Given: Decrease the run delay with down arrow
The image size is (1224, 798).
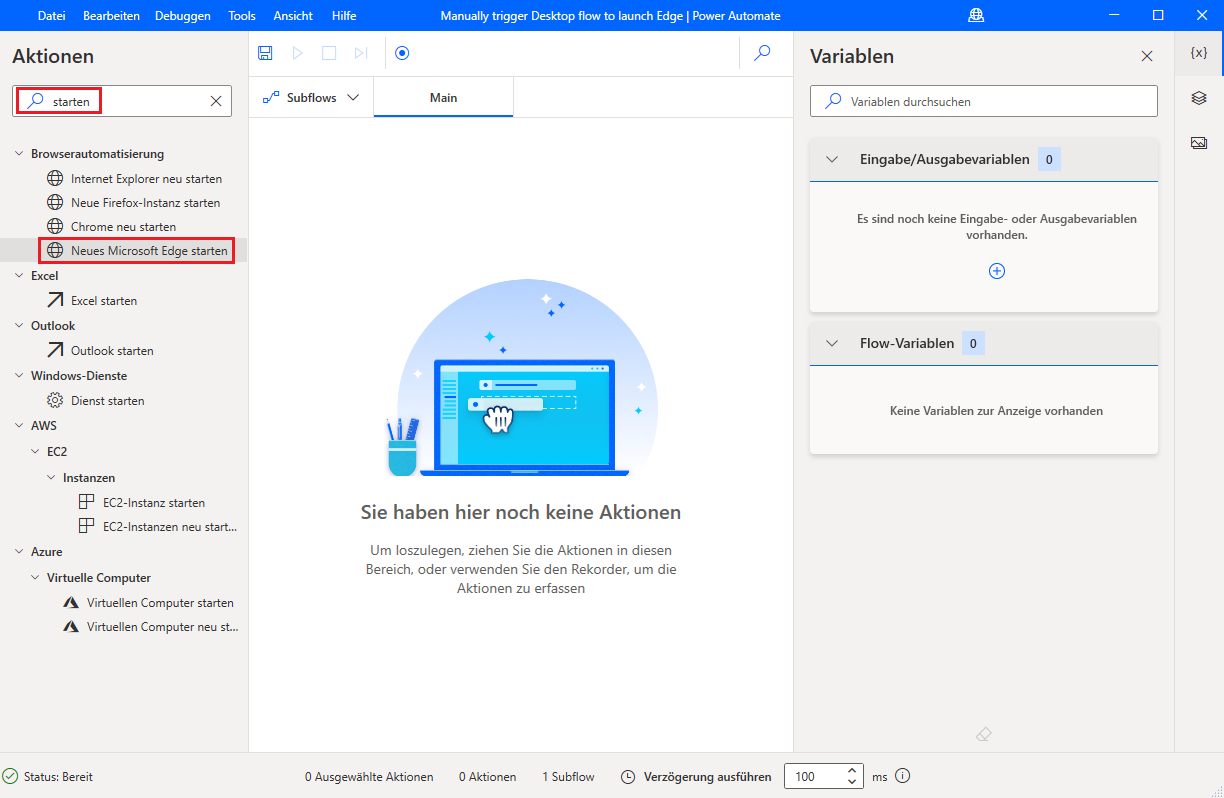Looking at the screenshot, I should 852,782.
